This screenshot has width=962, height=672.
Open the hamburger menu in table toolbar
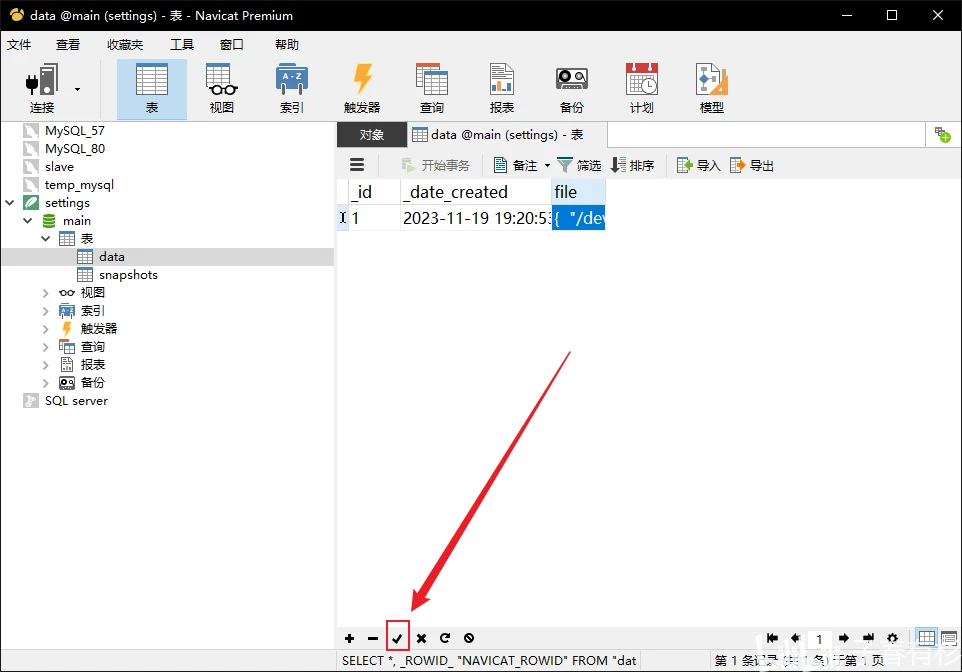coord(357,165)
